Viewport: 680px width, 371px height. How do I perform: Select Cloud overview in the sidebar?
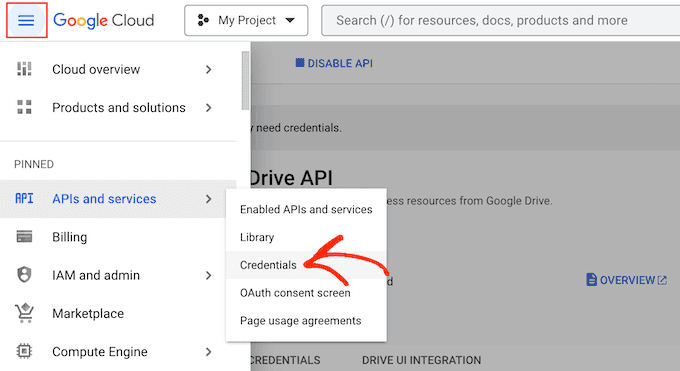tap(118, 69)
